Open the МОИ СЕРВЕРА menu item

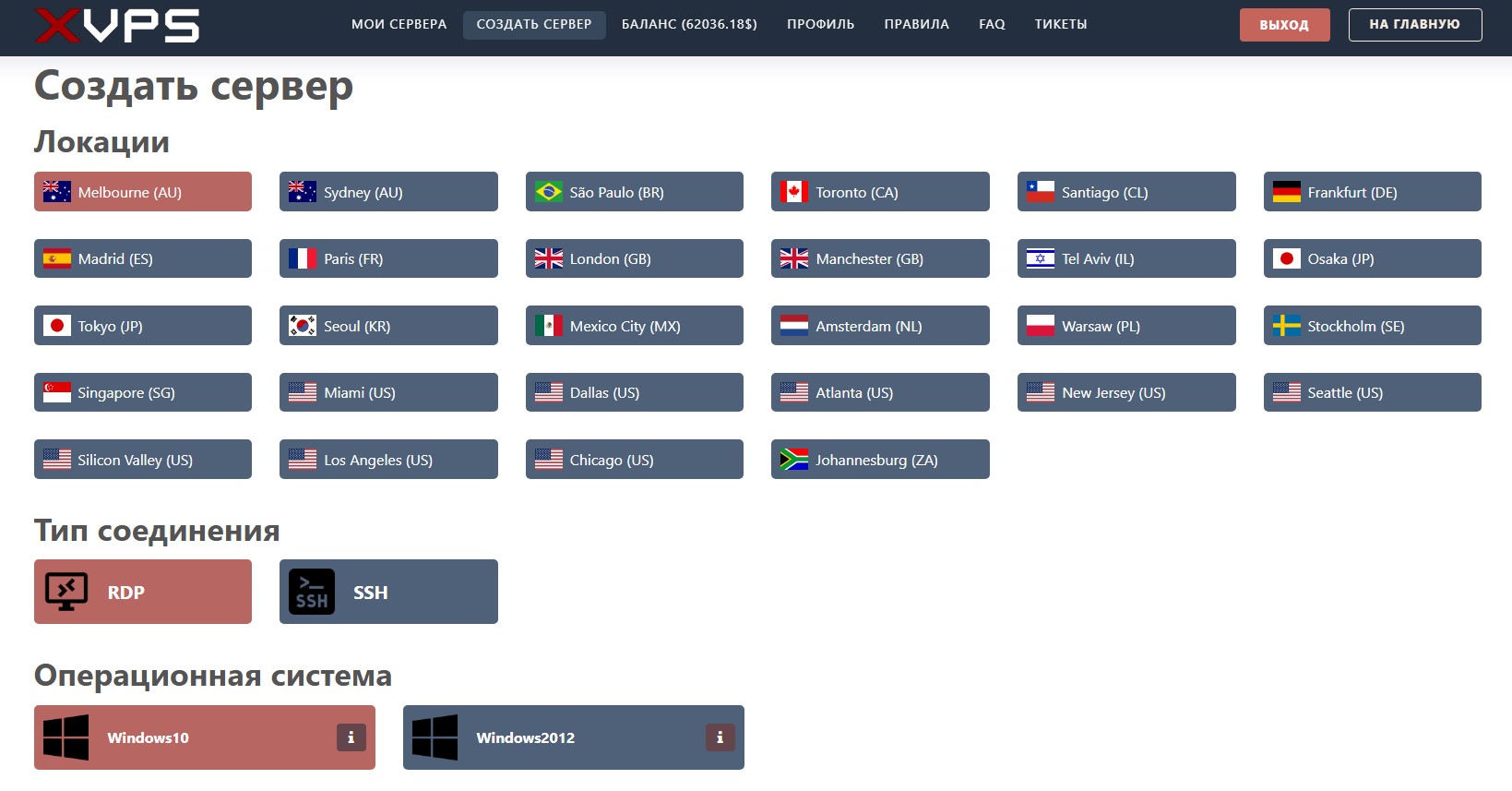[399, 25]
